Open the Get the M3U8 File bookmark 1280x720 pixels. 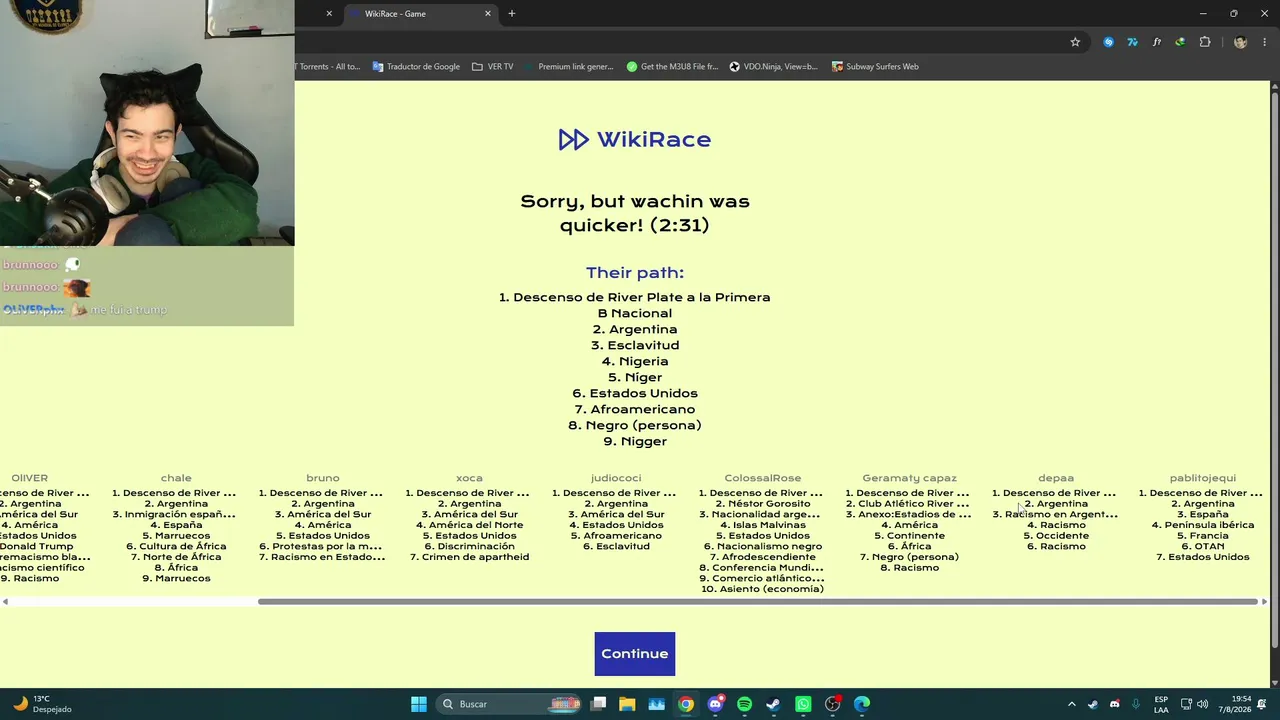point(673,67)
